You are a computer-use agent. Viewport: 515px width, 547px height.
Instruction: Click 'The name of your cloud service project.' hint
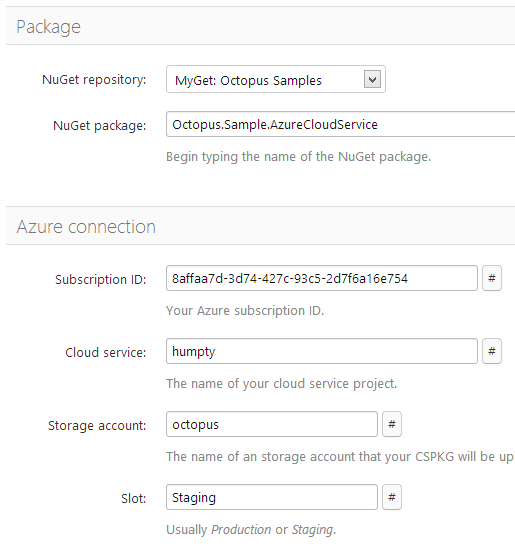(282, 384)
